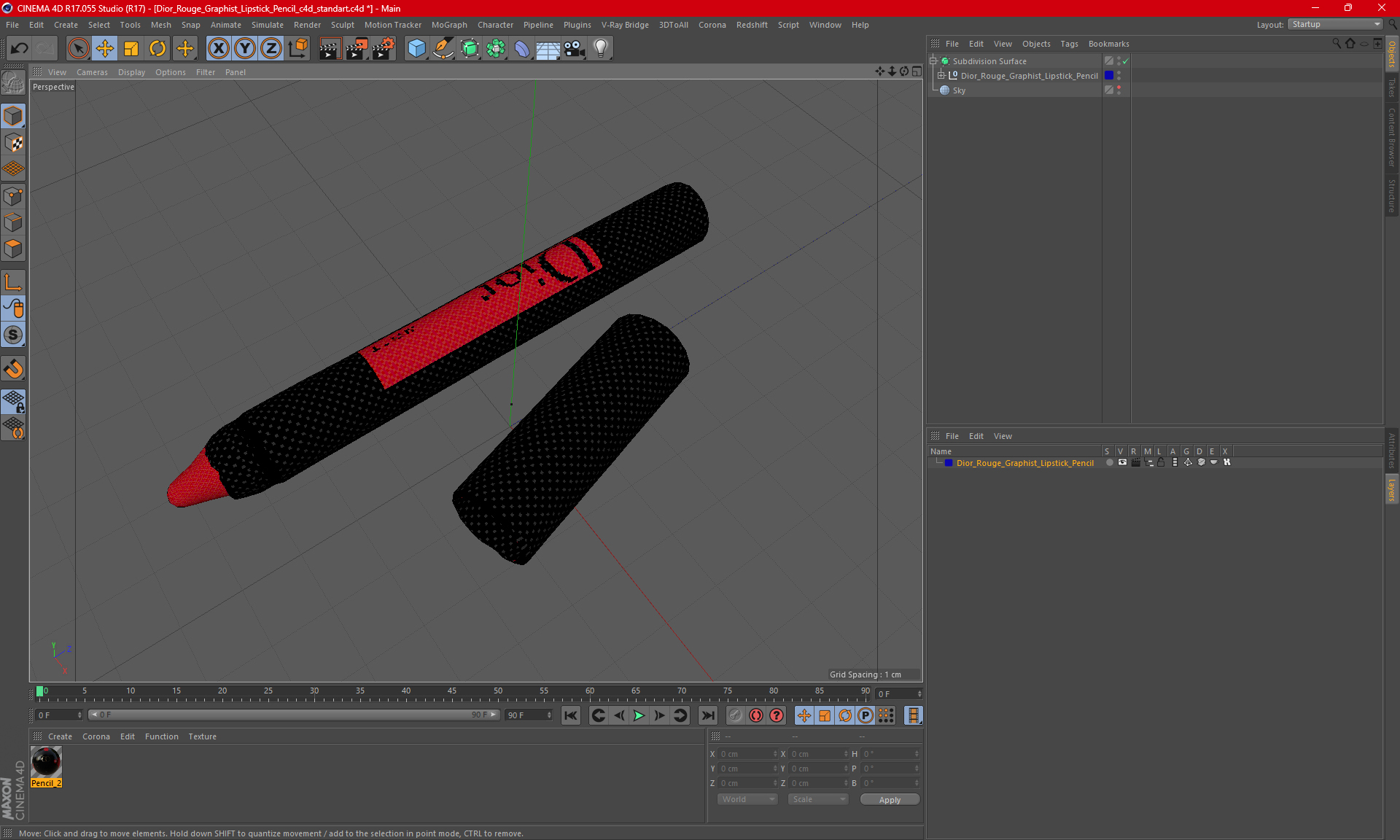Enable Axis mode in left sidebar
This screenshot has height=840, width=1400.
coord(13,282)
